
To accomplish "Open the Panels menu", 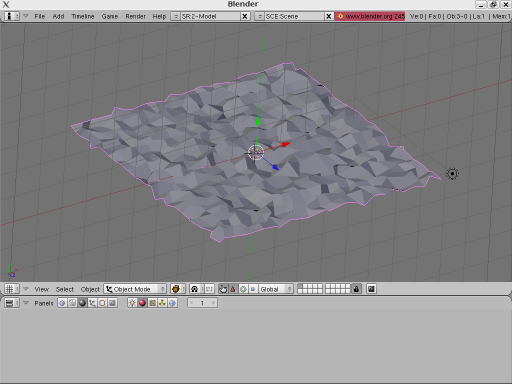I will click(44, 303).
